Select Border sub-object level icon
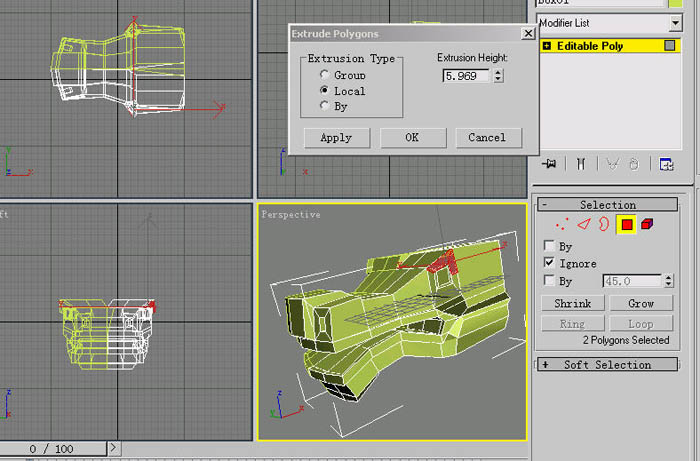Image resolution: width=700 pixels, height=461 pixels. click(604, 224)
